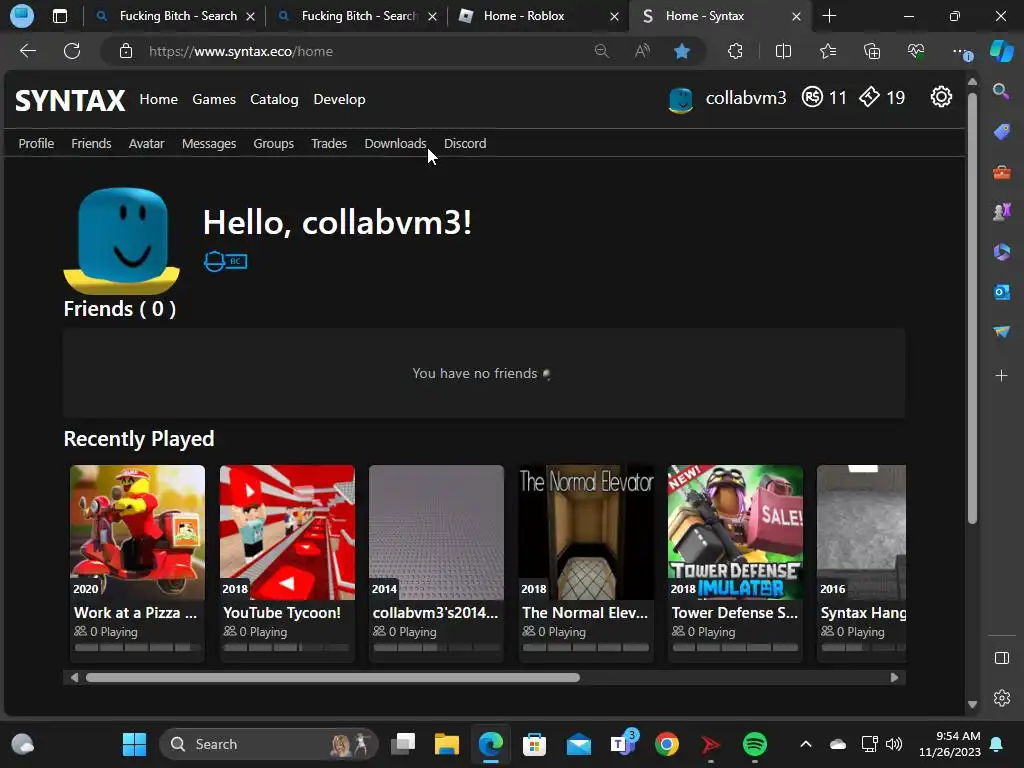Open the Discord link
The width and height of the screenshot is (1024, 768).
(x=465, y=144)
